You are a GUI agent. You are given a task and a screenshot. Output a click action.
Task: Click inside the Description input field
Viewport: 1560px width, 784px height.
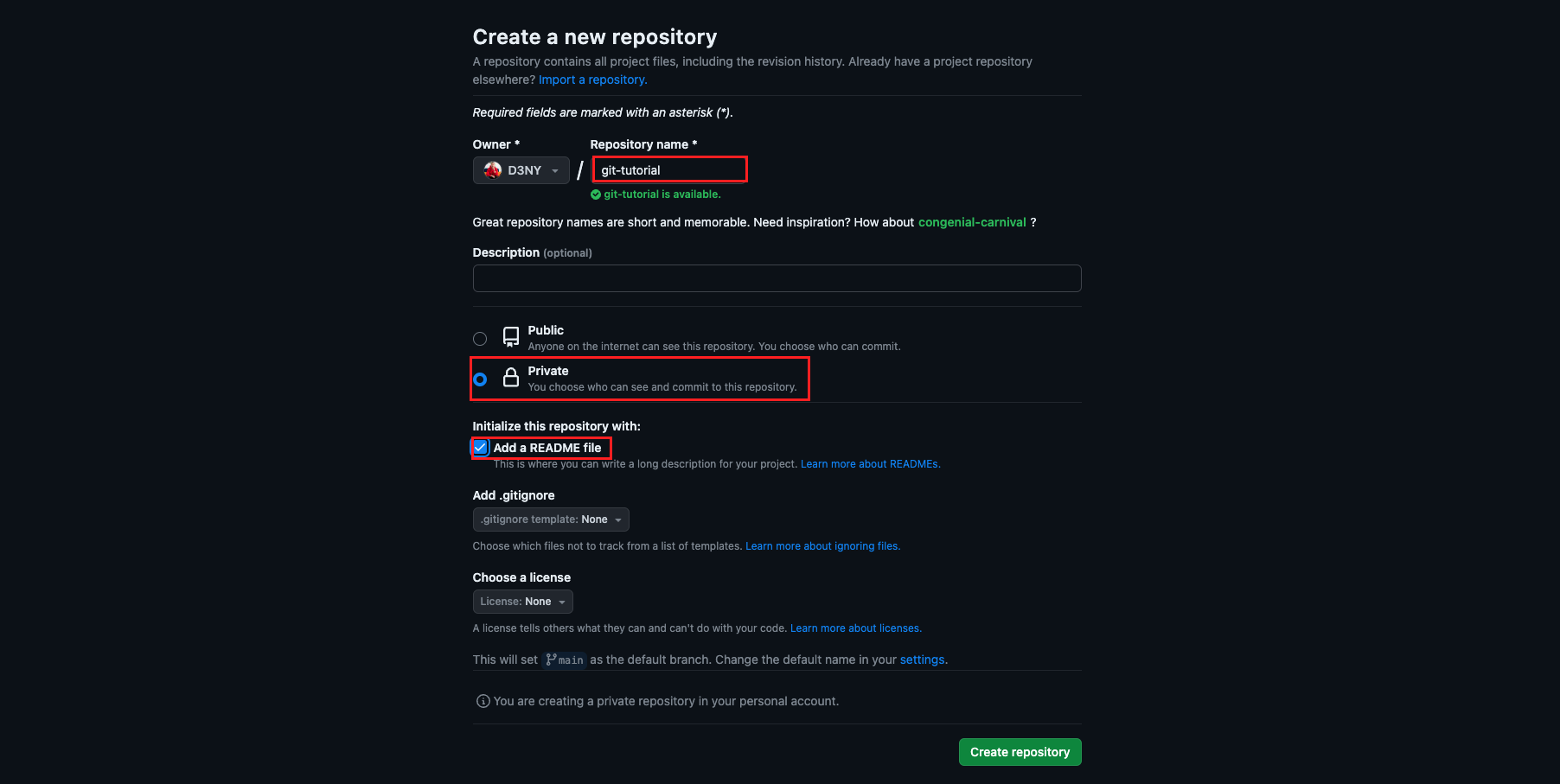pos(777,278)
